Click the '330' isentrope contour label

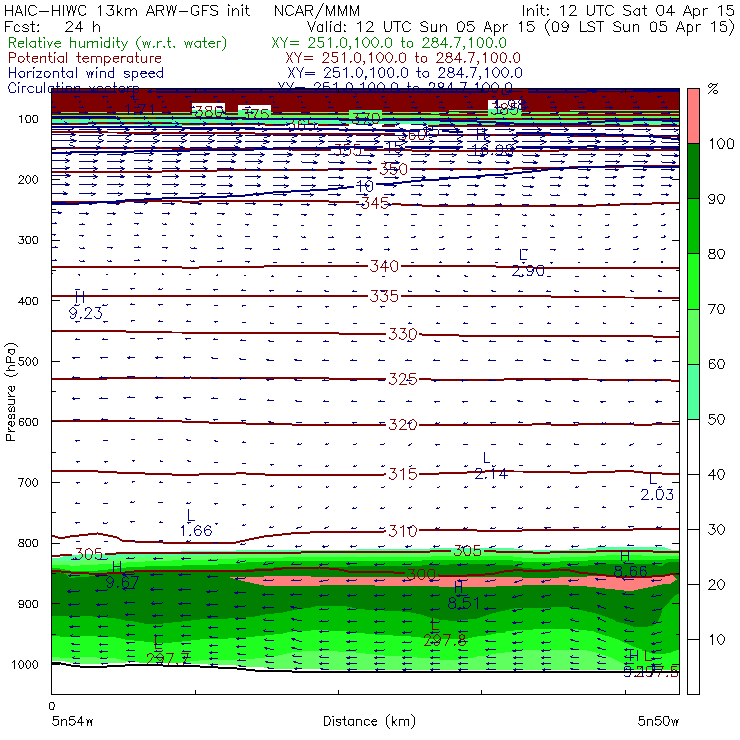click(403, 335)
